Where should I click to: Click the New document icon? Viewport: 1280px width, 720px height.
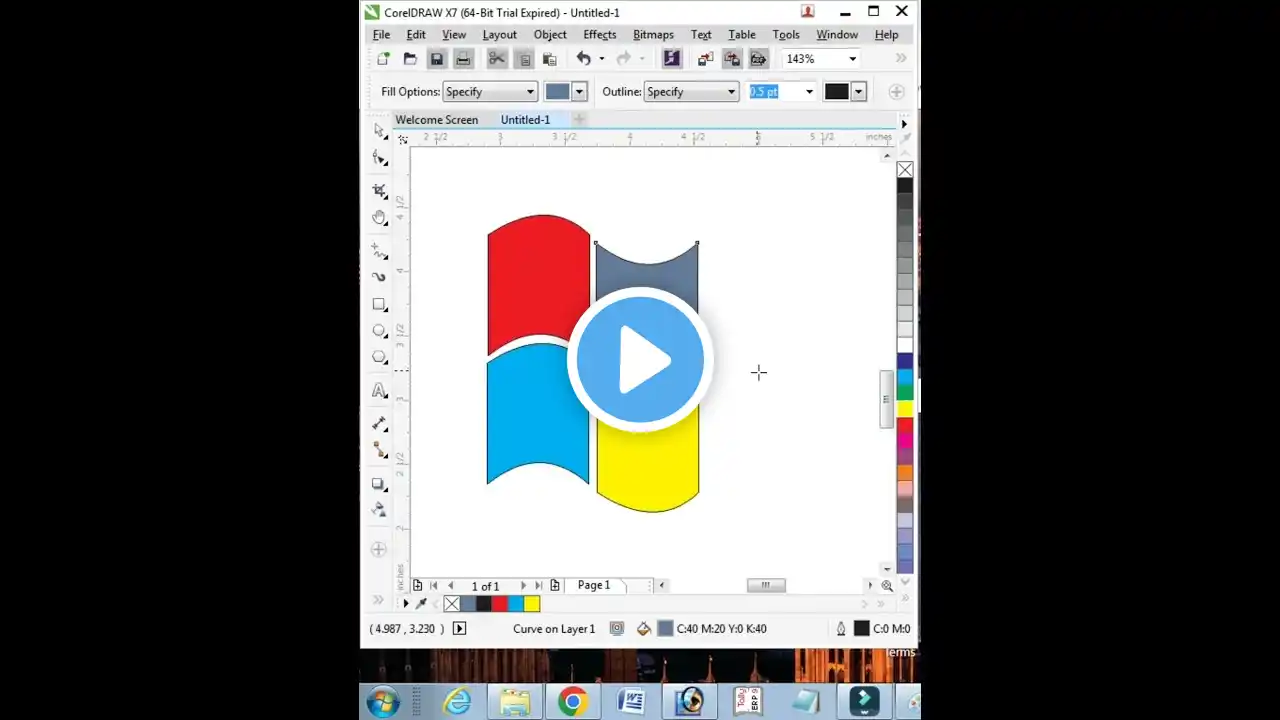[383, 59]
